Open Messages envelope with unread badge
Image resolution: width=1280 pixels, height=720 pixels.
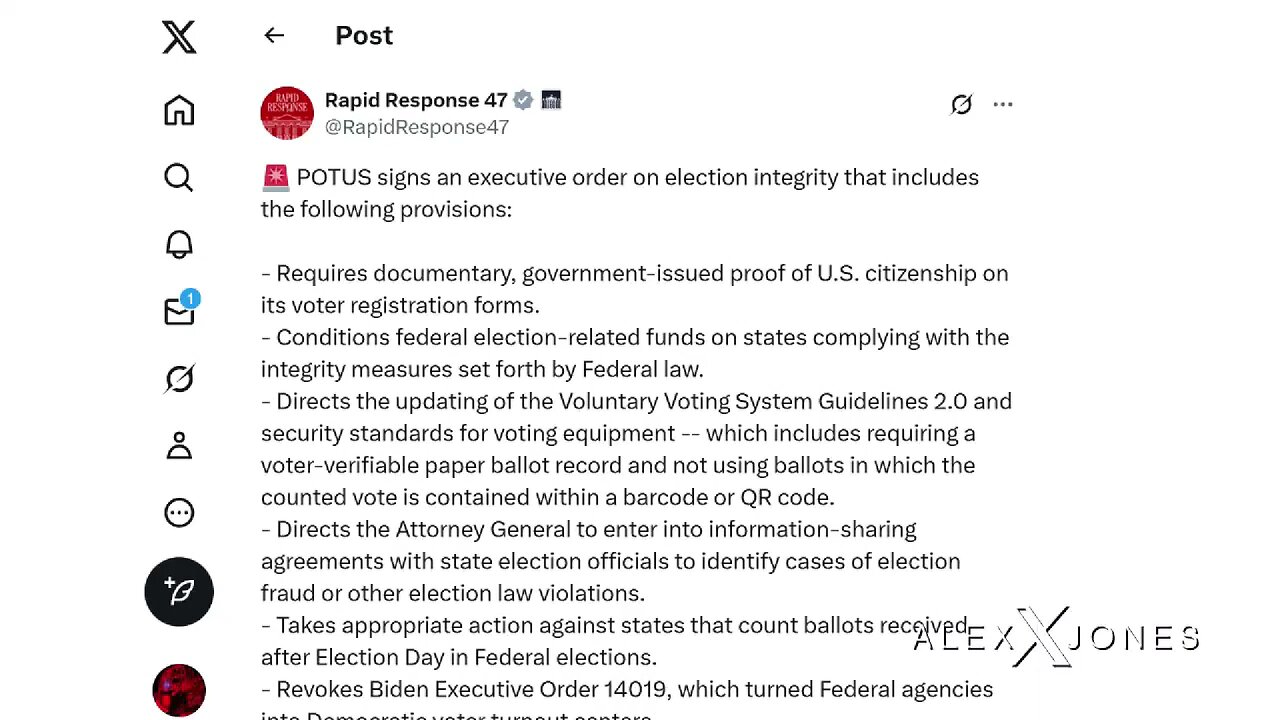click(180, 311)
